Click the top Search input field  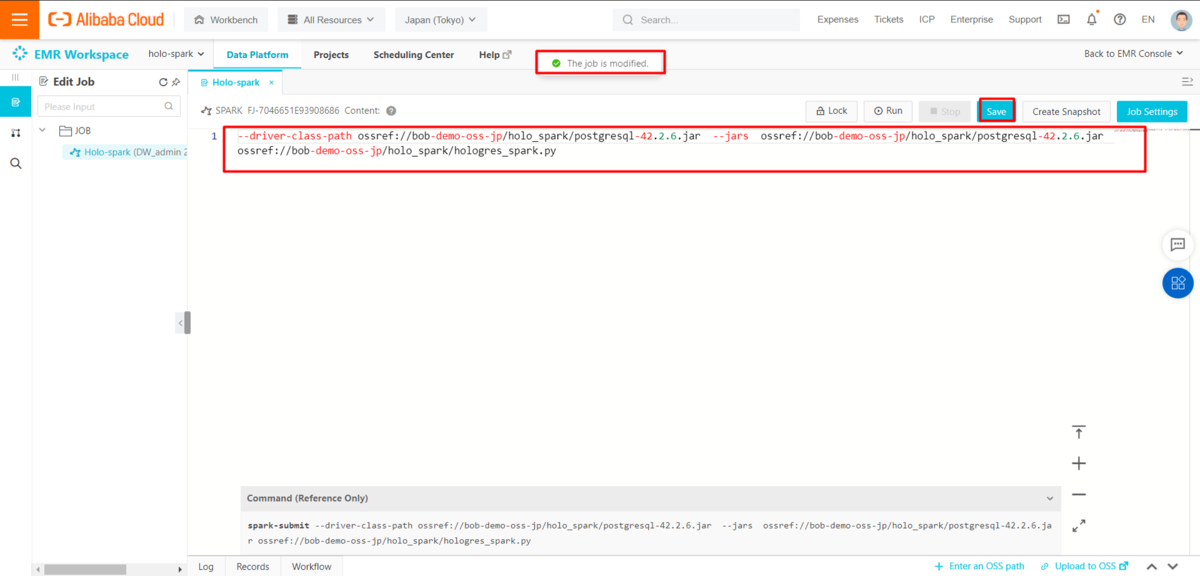click(x=706, y=19)
